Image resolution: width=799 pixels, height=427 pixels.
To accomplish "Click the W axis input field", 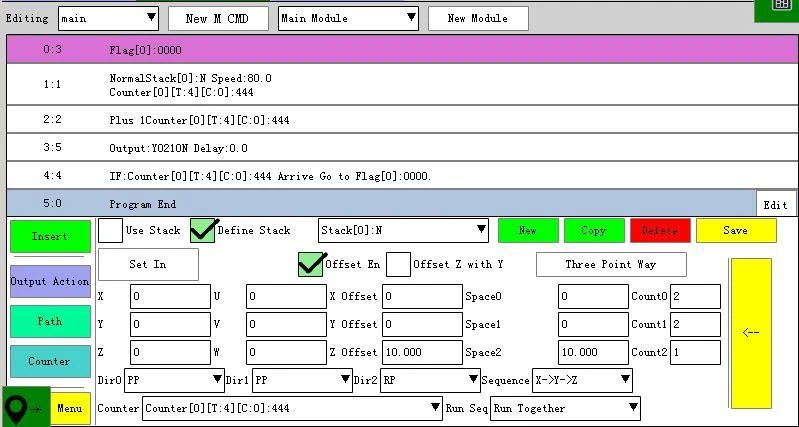I will [286, 353].
